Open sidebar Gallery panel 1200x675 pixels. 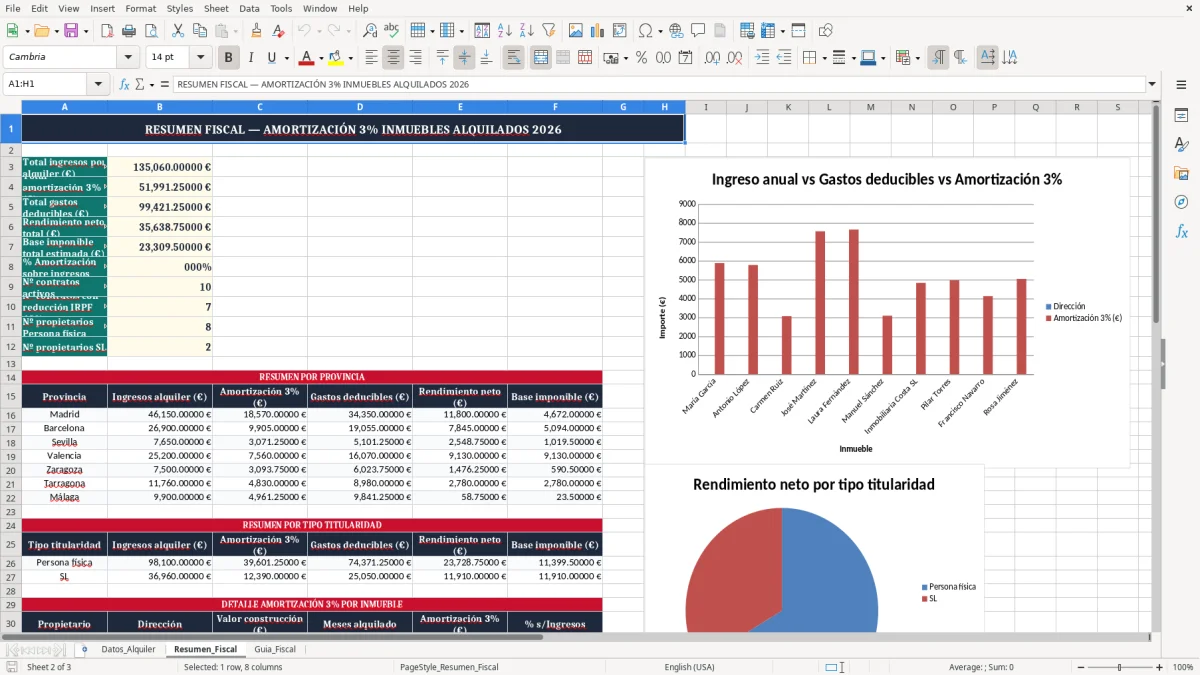click(x=1181, y=173)
